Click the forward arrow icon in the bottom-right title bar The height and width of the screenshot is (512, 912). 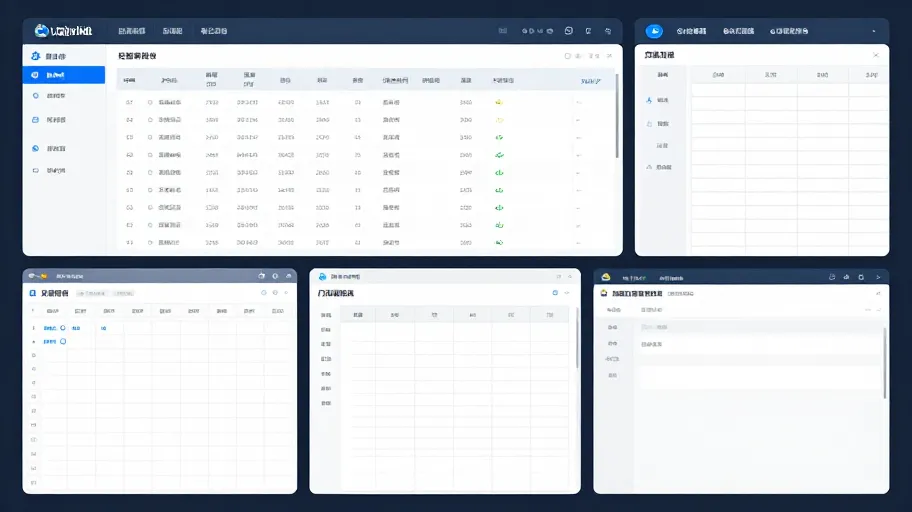[x=878, y=277]
